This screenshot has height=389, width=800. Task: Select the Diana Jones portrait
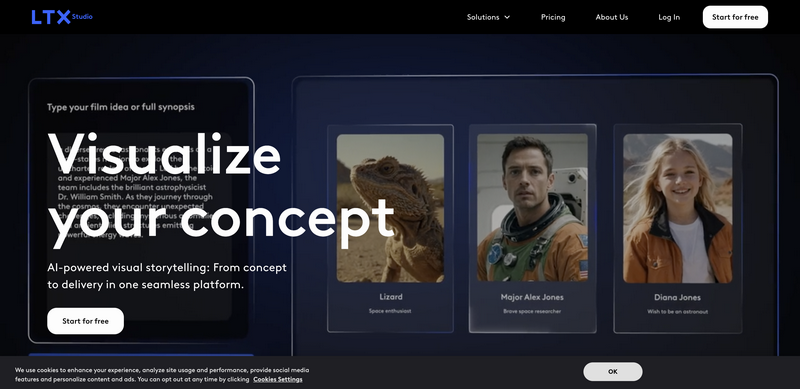pyautogui.click(x=678, y=208)
